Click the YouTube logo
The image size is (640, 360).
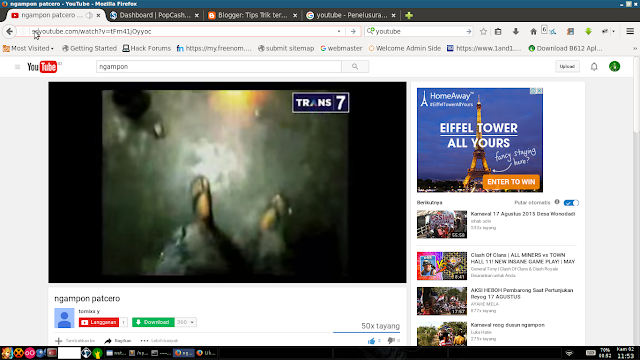(42, 67)
